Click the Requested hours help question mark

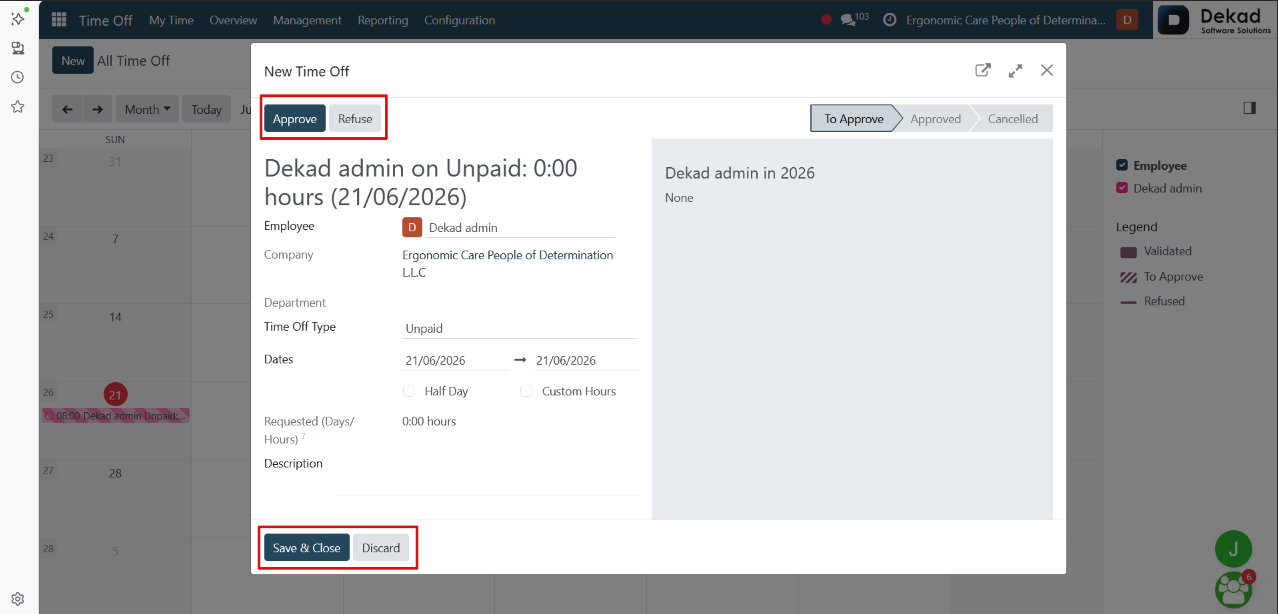[x=303, y=437]
